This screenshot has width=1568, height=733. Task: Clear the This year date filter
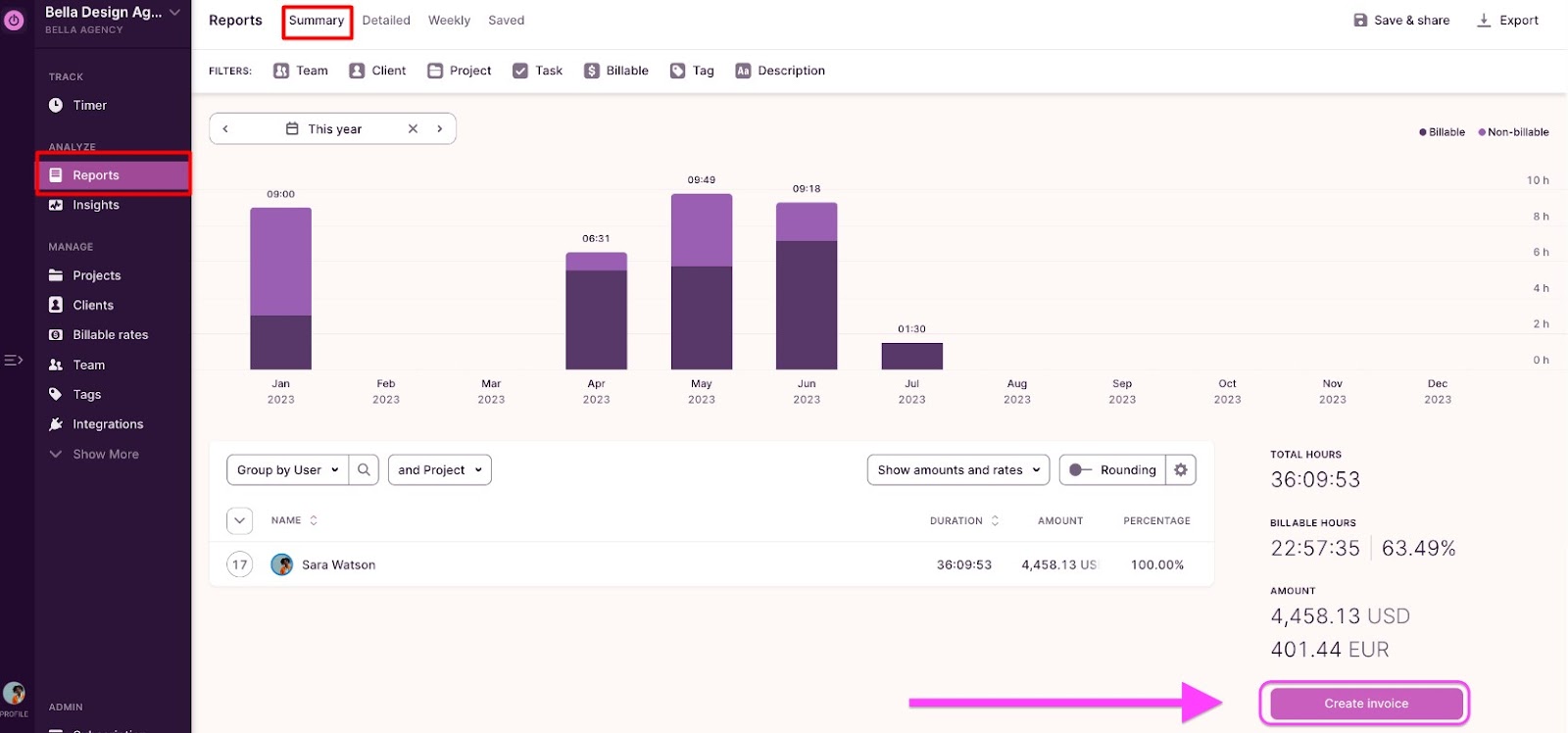[413, 129]
